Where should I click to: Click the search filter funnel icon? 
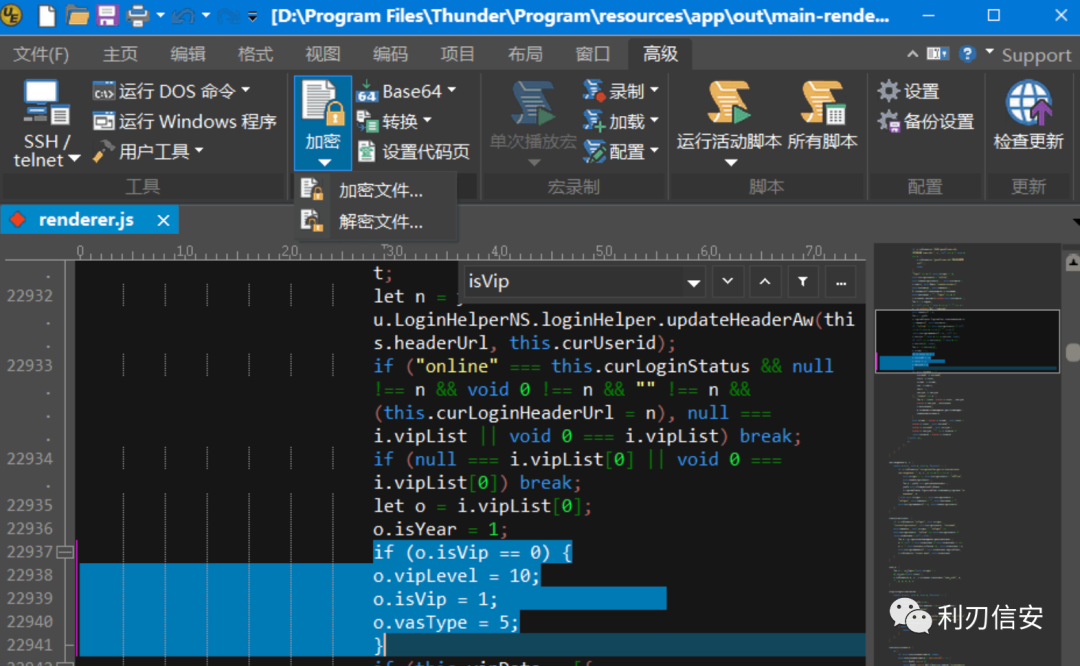click(803, 282)
